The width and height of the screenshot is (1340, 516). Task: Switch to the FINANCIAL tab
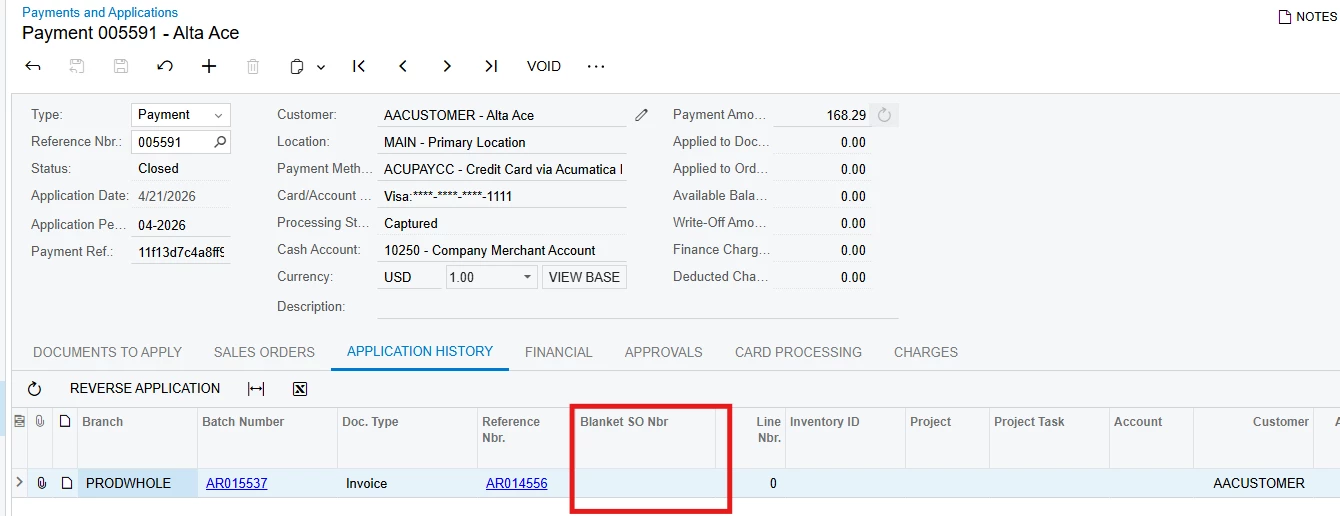(x=559, y=352)
